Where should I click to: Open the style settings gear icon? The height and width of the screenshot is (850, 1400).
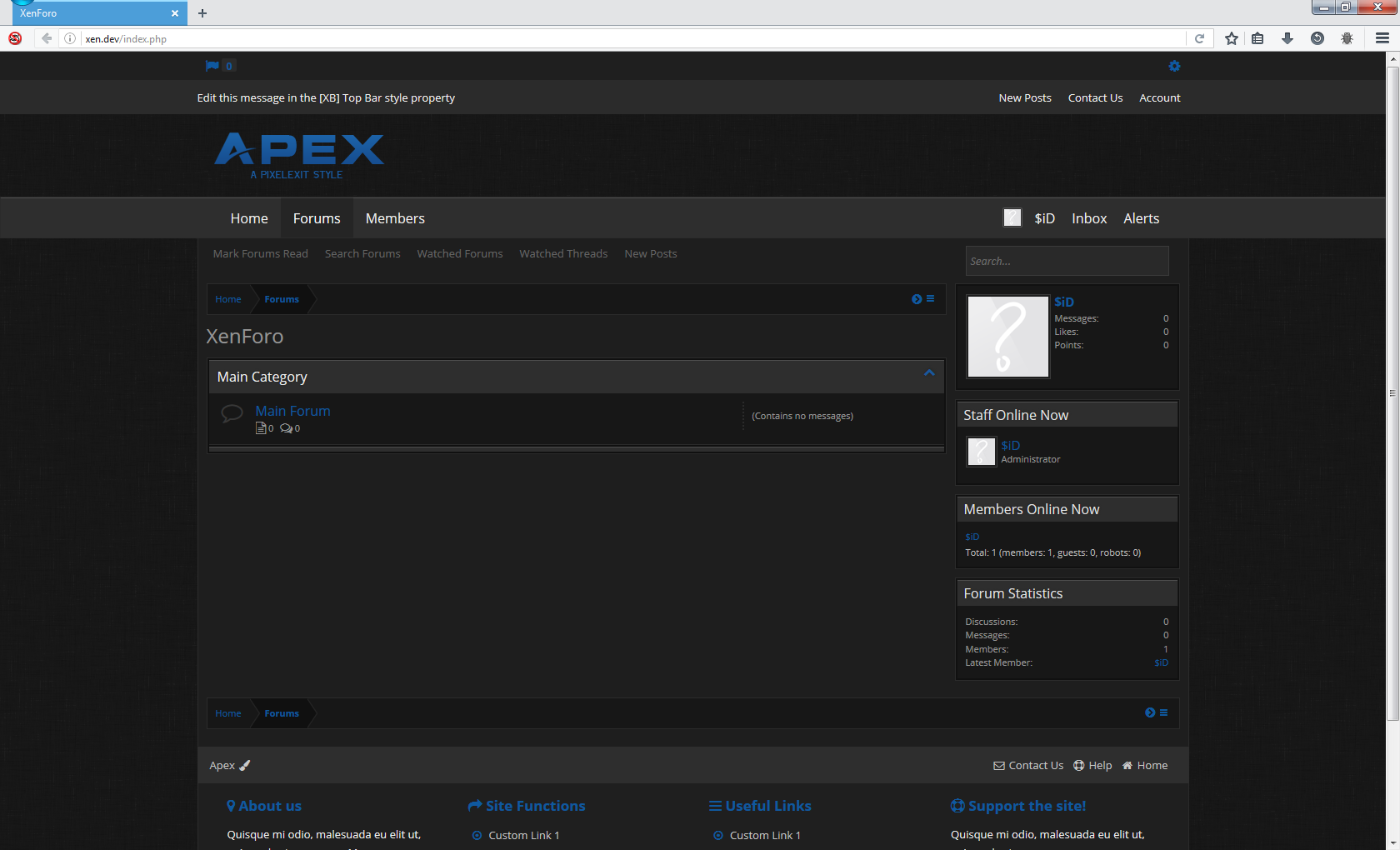pos(1174,66)
